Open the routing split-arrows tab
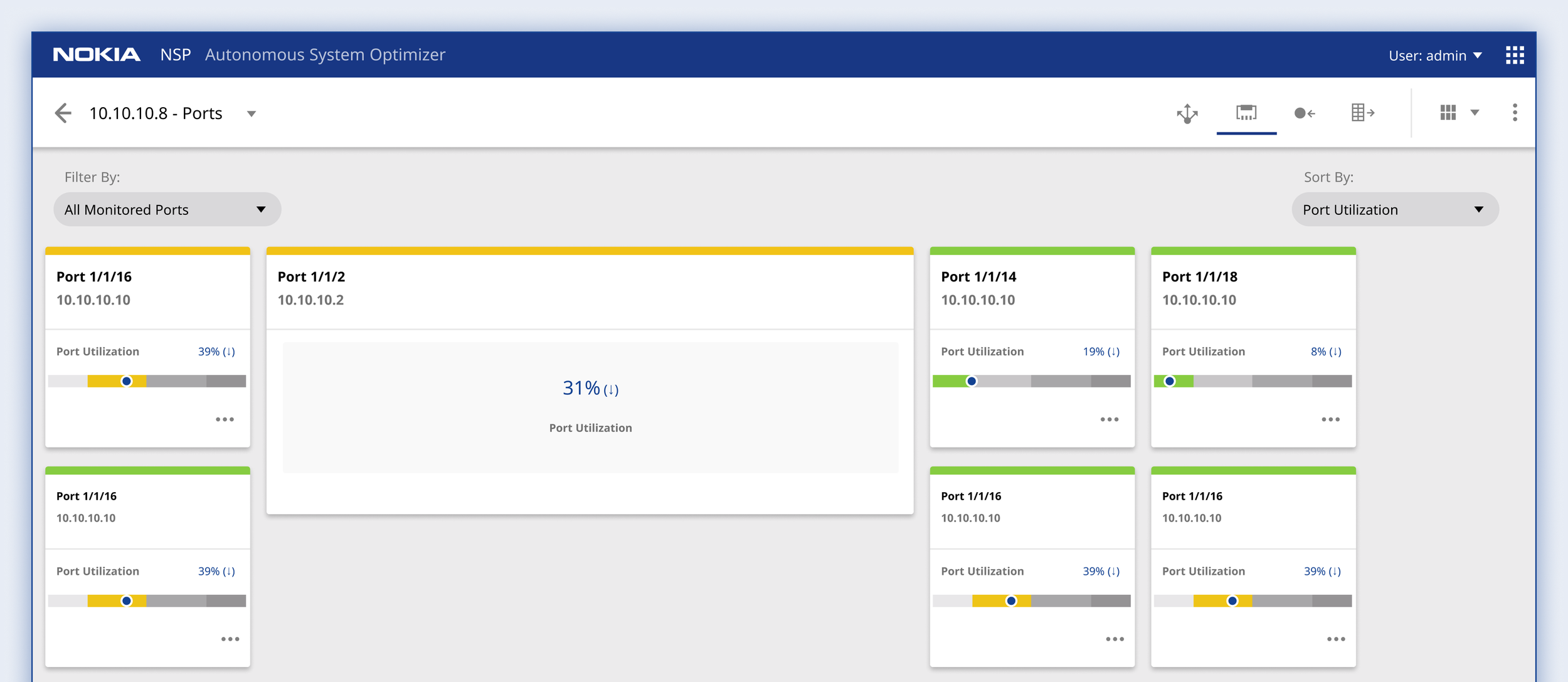The width and height of the screenshot is (1568, 682). click(1187, 113)
